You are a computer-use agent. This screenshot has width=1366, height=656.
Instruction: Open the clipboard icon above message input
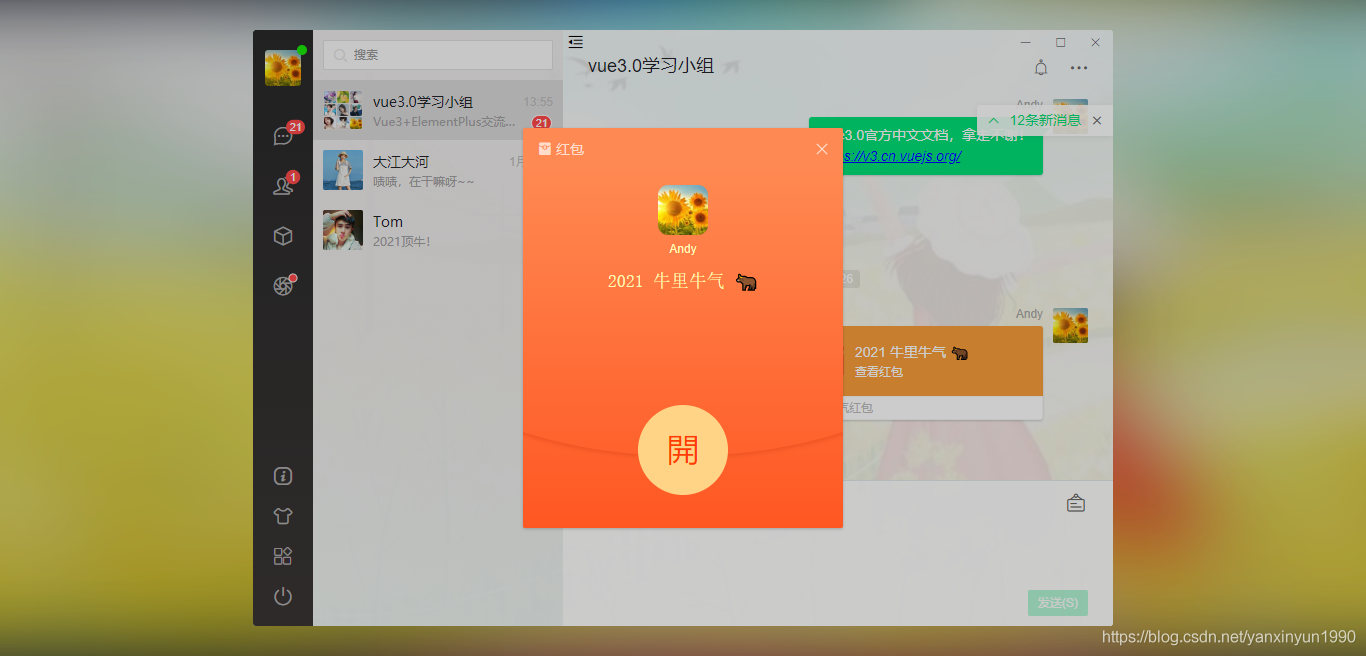tap(1075, 503)
